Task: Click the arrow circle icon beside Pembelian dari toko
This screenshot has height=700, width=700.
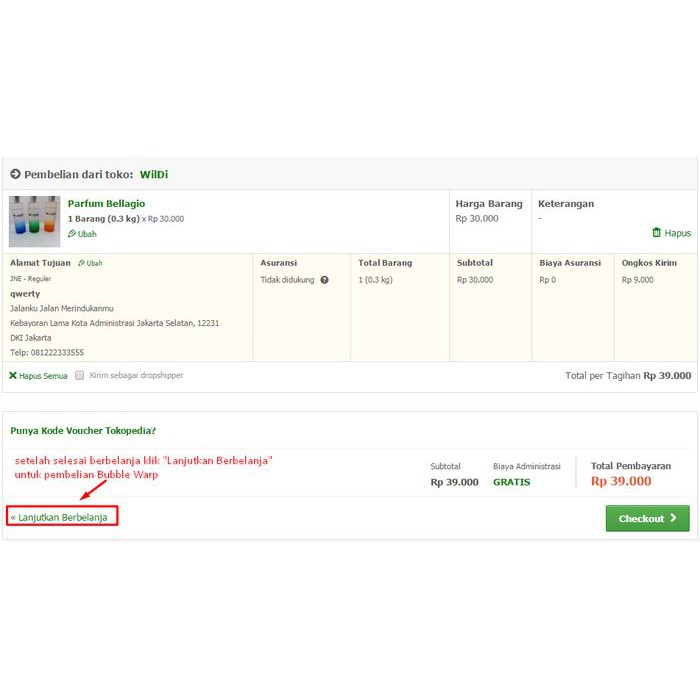Action: coord(15,174)
